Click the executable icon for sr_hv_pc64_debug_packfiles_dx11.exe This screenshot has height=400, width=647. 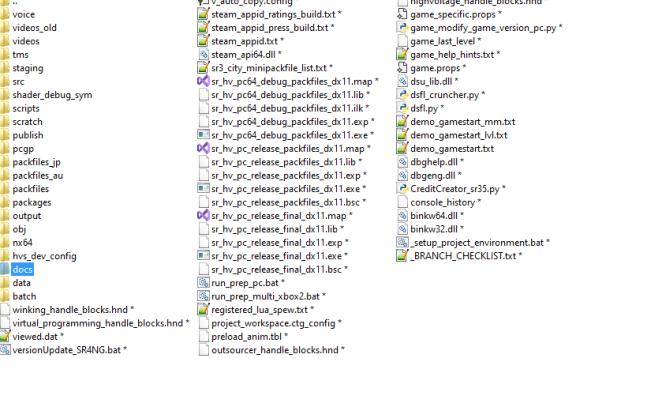(x=203, y=134)
